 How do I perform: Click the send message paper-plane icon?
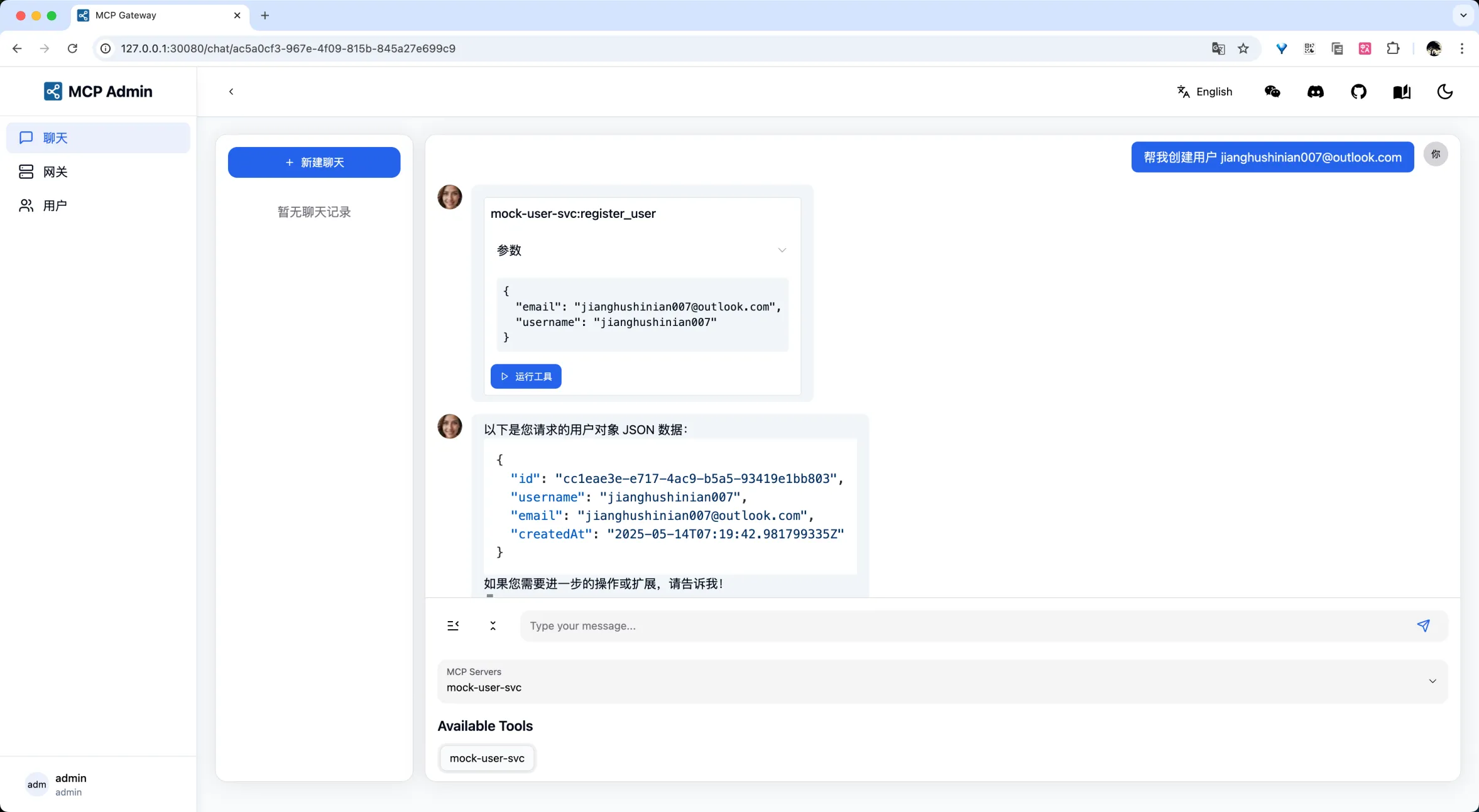(1423, 625)
